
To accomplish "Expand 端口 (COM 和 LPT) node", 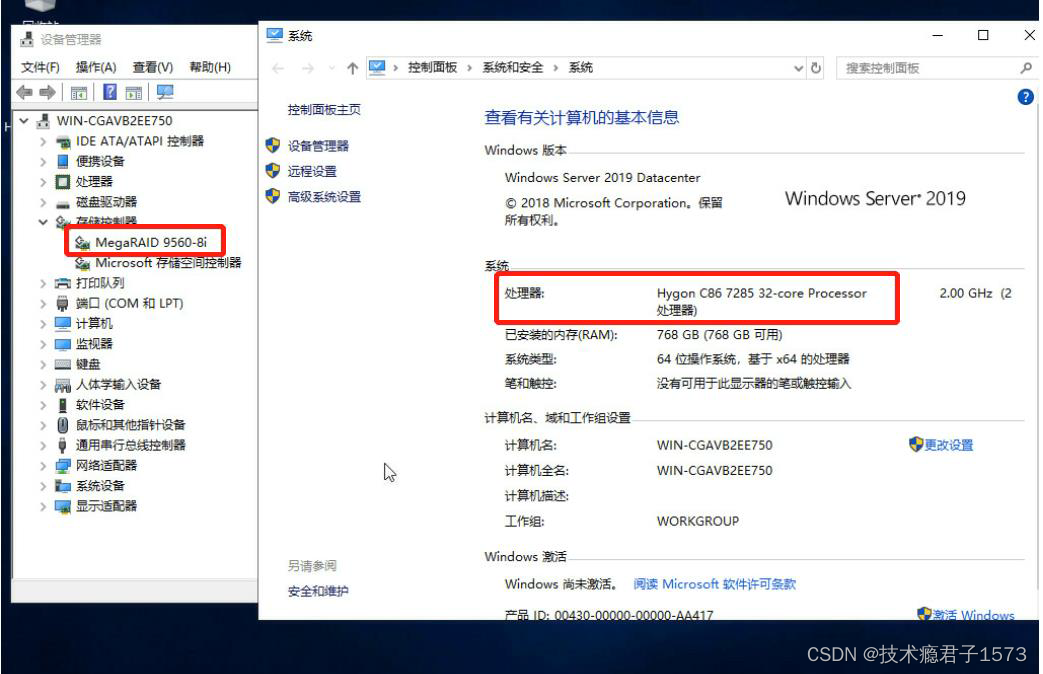I will (x=43, y=304).
